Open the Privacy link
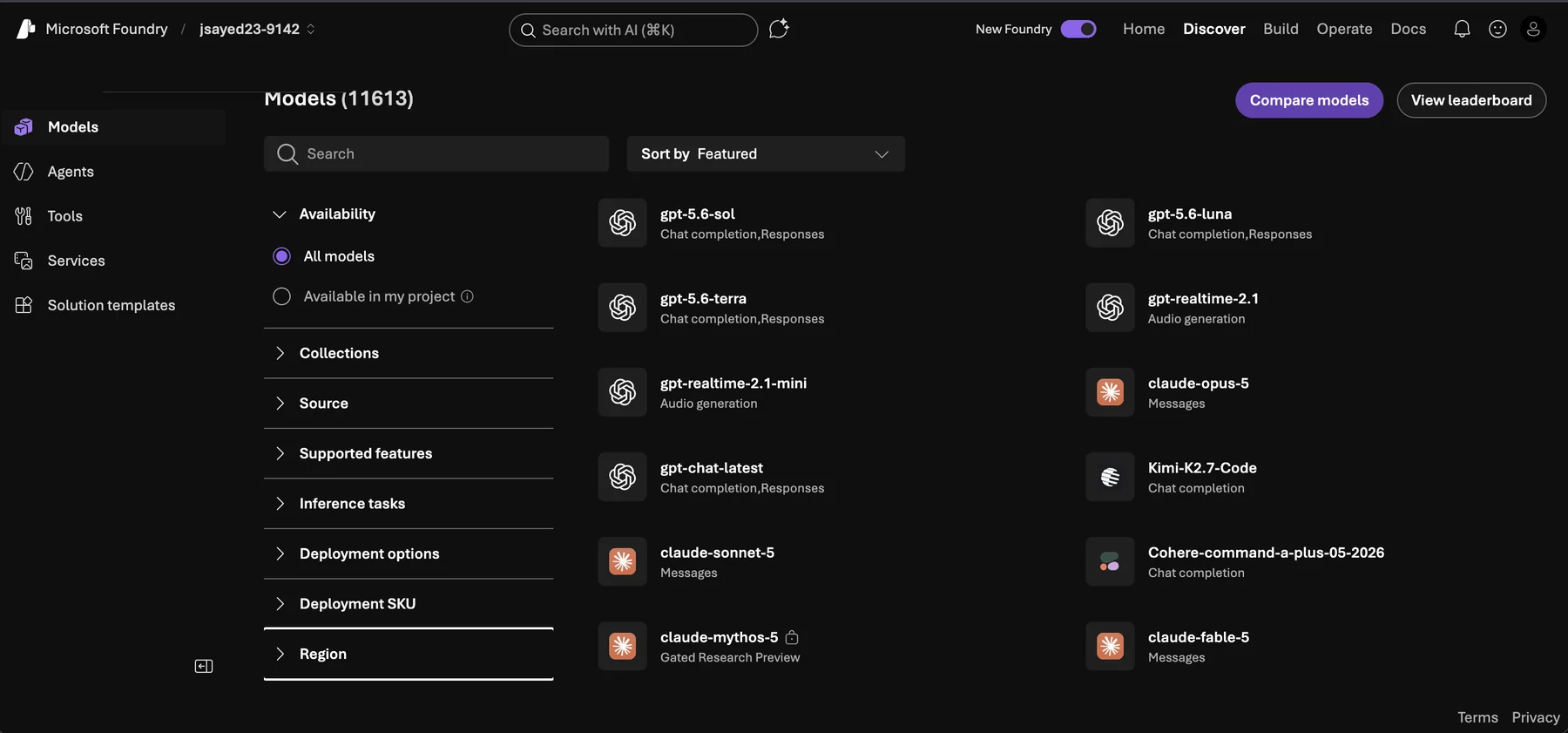The width and height of the screenshot is (1568, 733). tap(1536, 717)
